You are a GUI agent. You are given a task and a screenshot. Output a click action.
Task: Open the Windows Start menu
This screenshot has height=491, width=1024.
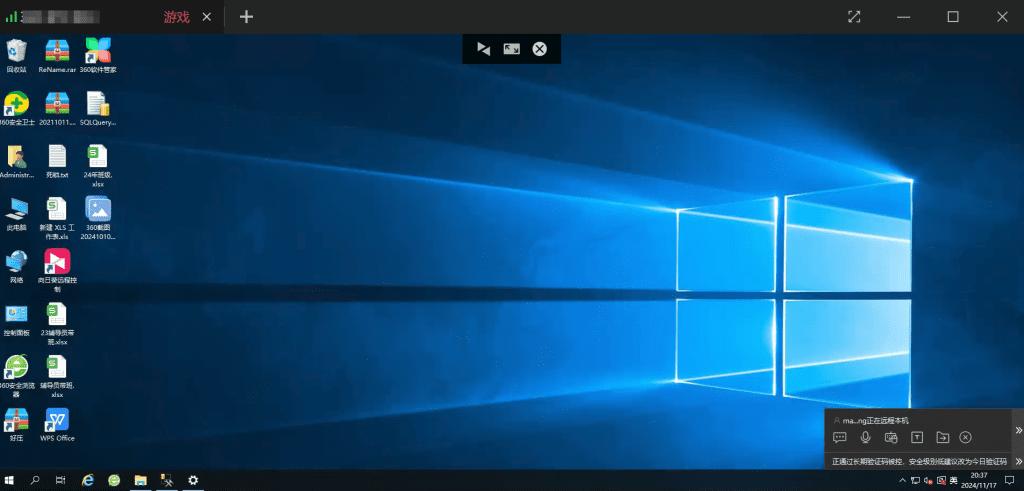[10, 481]
